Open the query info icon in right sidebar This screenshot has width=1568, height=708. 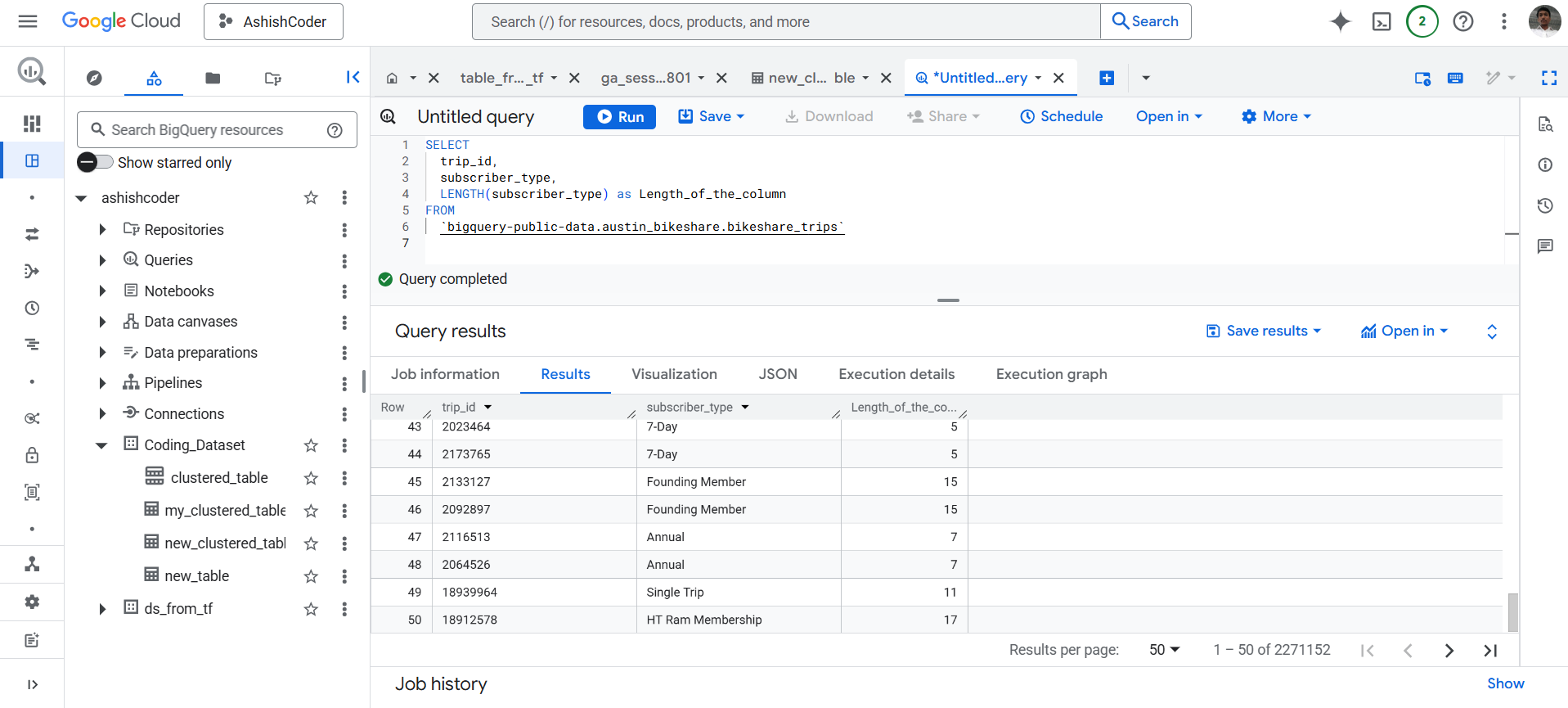(1545, 165)
